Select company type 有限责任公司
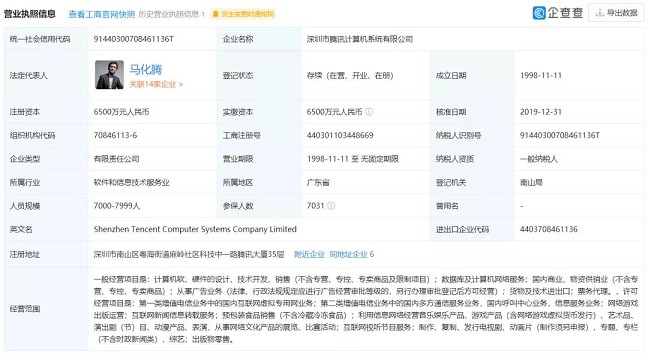Screen dimensions: 648x360 (x=117, y=159)
